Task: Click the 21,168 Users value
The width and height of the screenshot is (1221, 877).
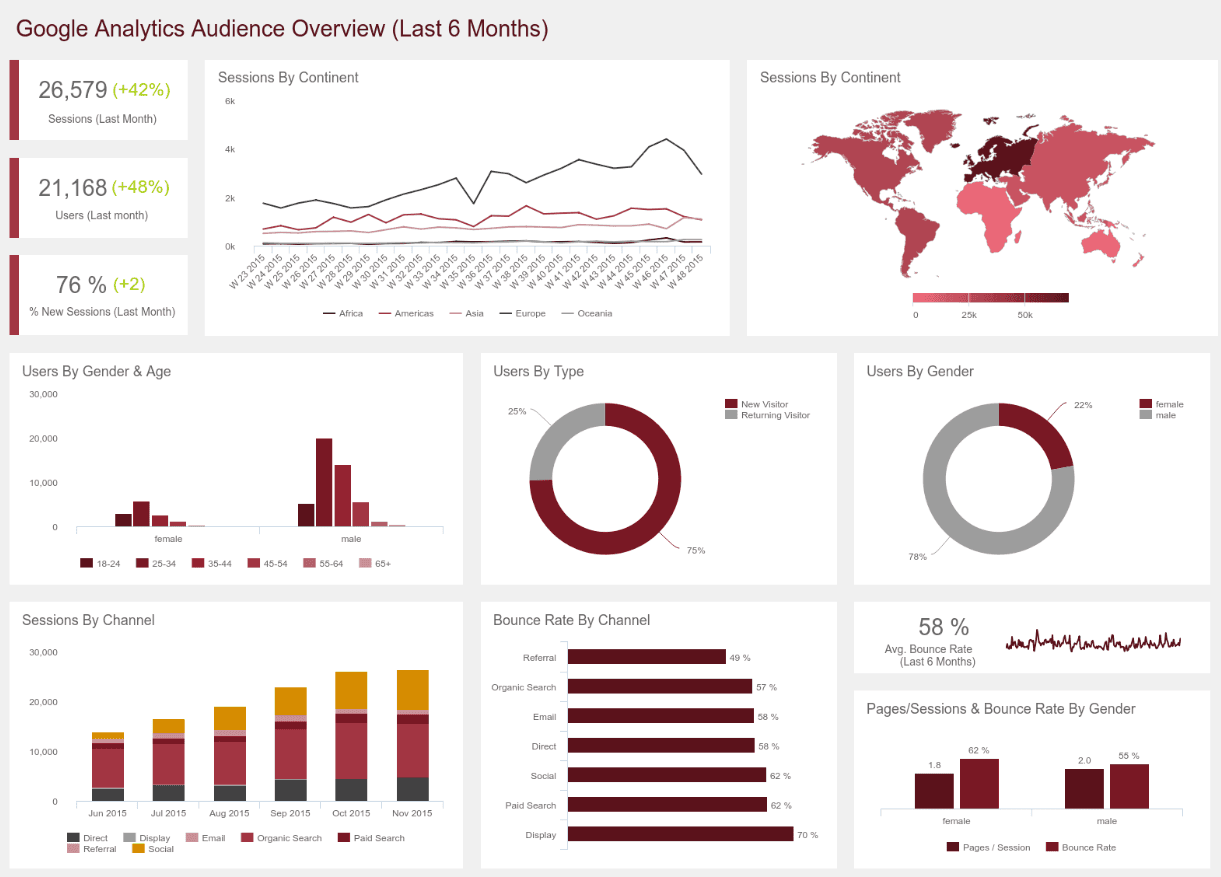Action: coord(73,187)
